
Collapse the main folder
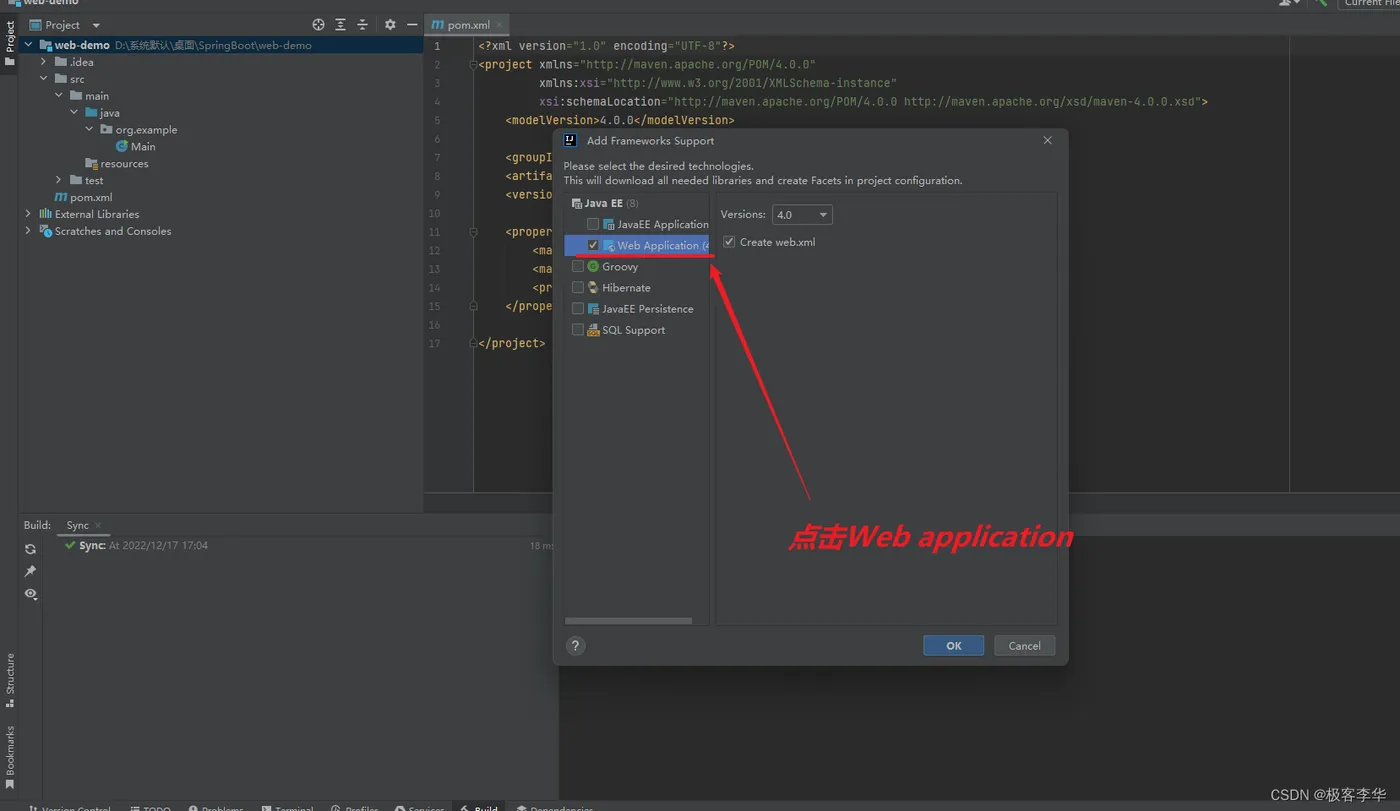coord(59,96)
